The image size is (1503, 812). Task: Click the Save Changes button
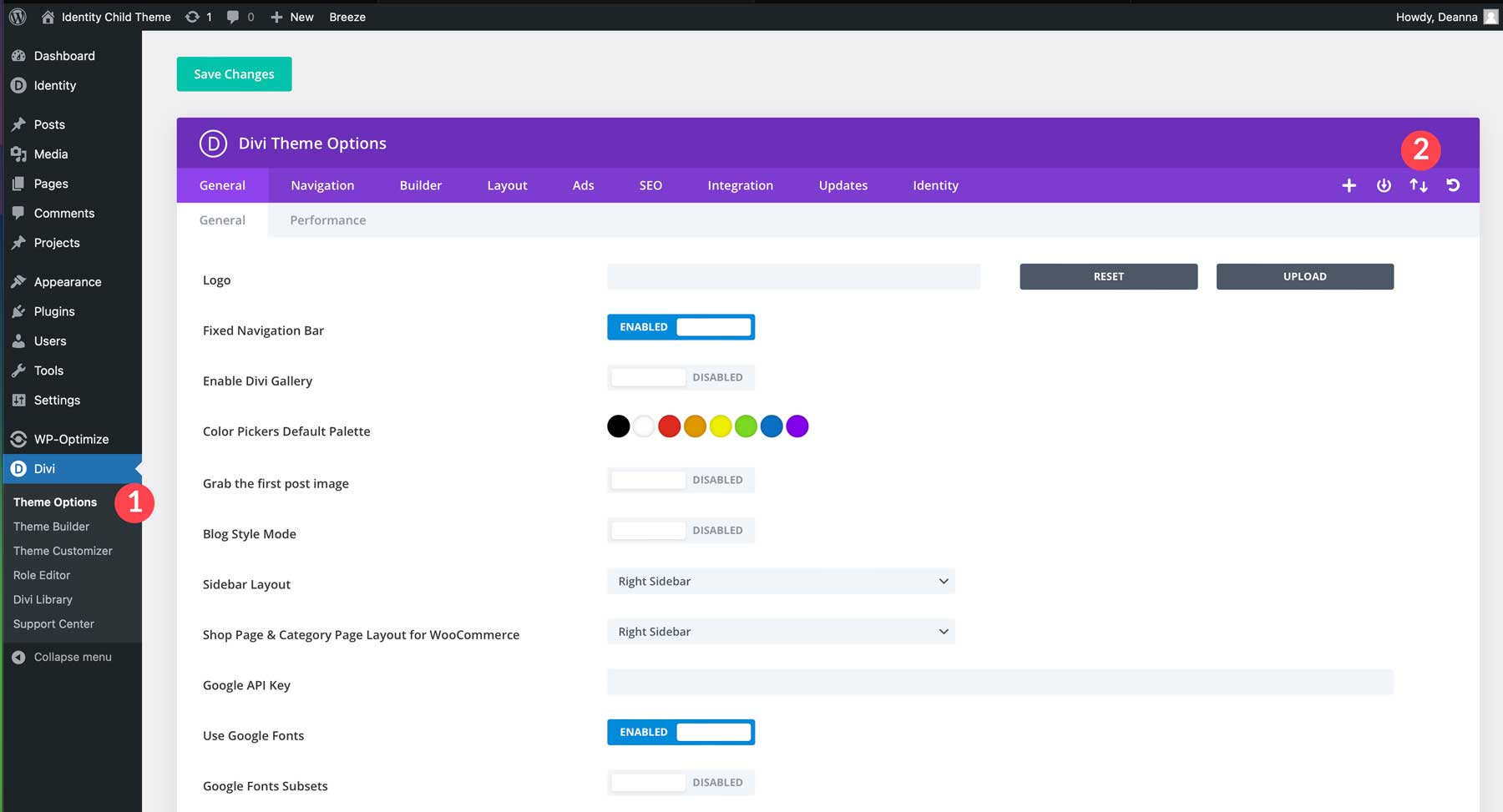(x=234, y=74)
